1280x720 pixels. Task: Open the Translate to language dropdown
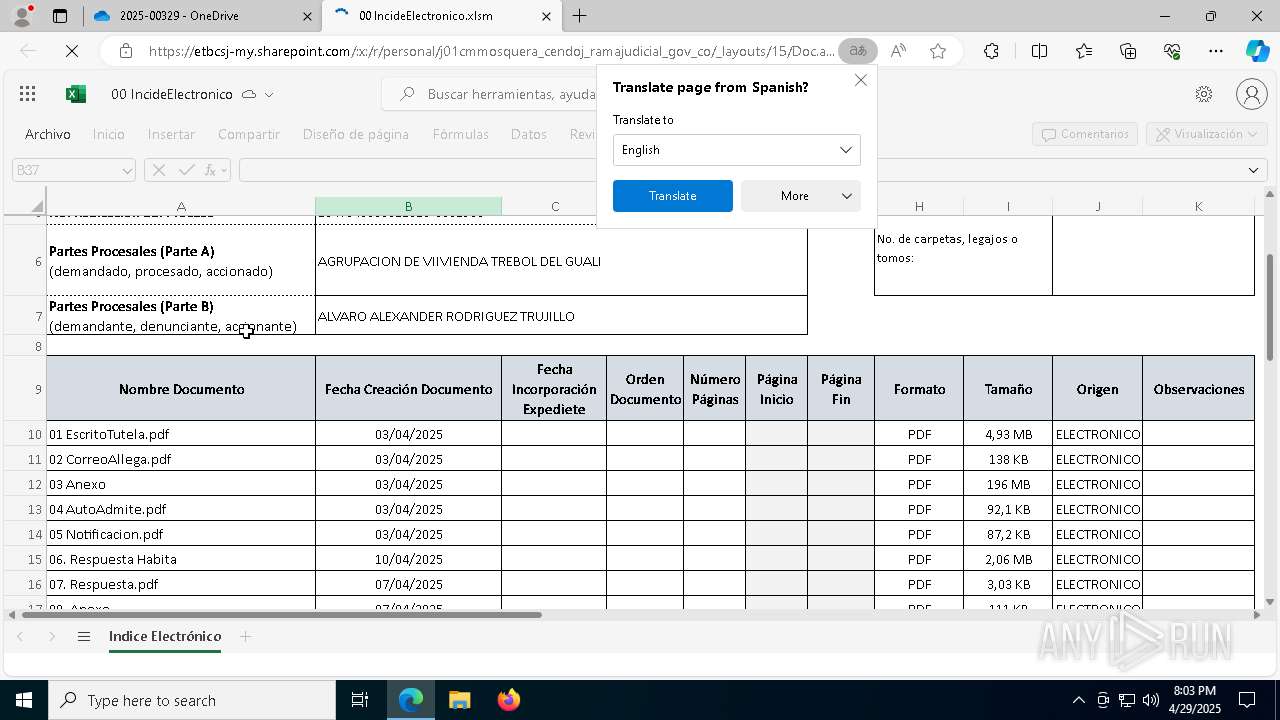click(x=736, y=150)
